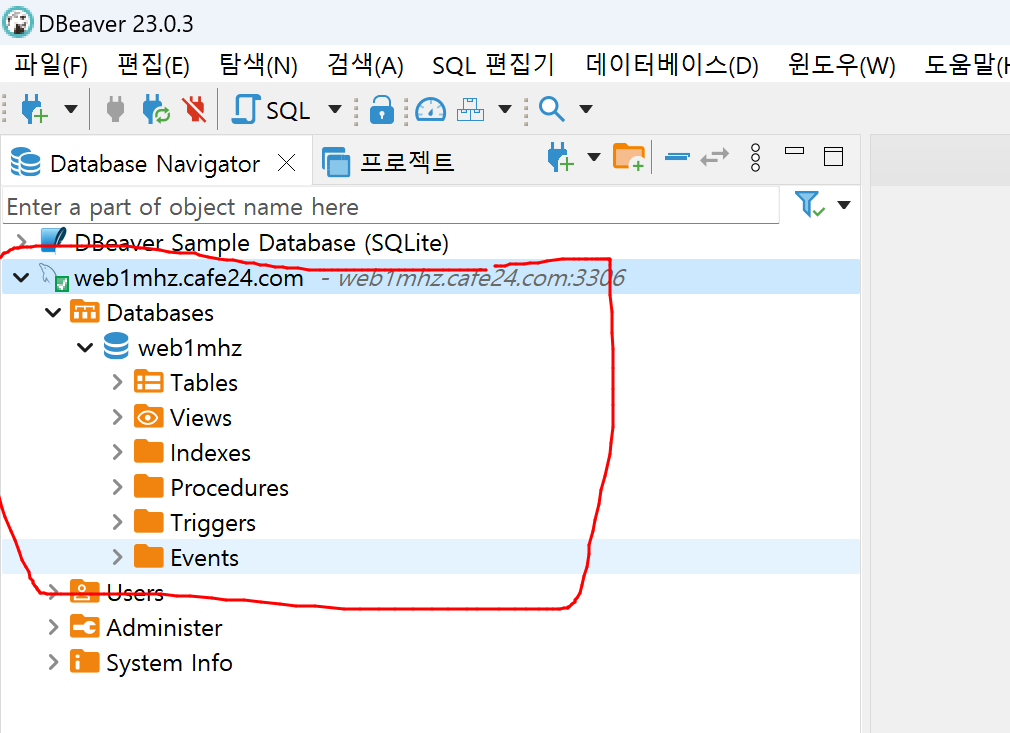The image size is (1010, 733).
Task: Click the new folder icon in navigator toolbar
Action: pyautogui.click(x=629, y=157)
